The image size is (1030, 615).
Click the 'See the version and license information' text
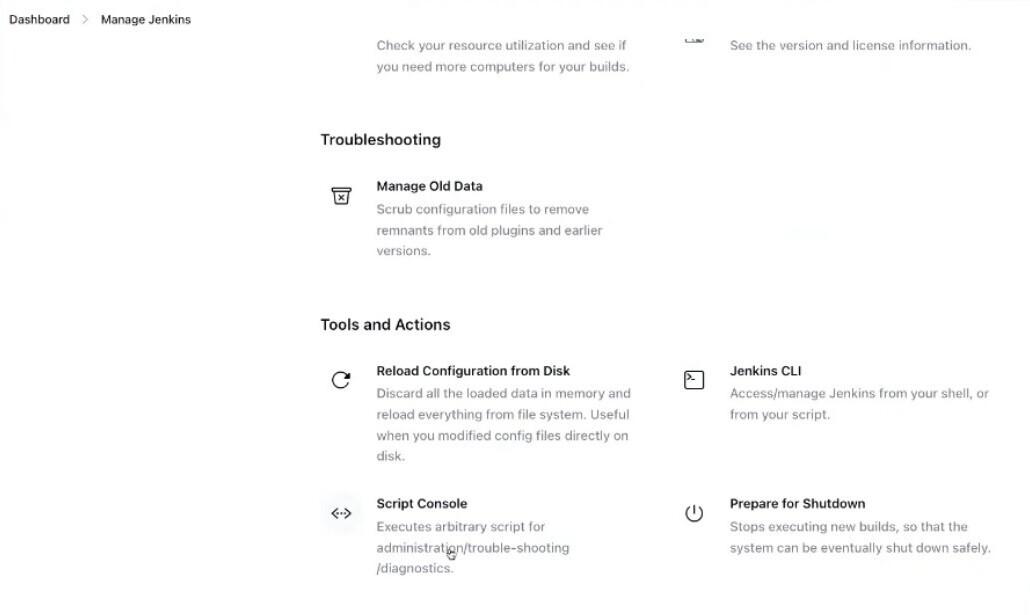(x=850, y=45)
